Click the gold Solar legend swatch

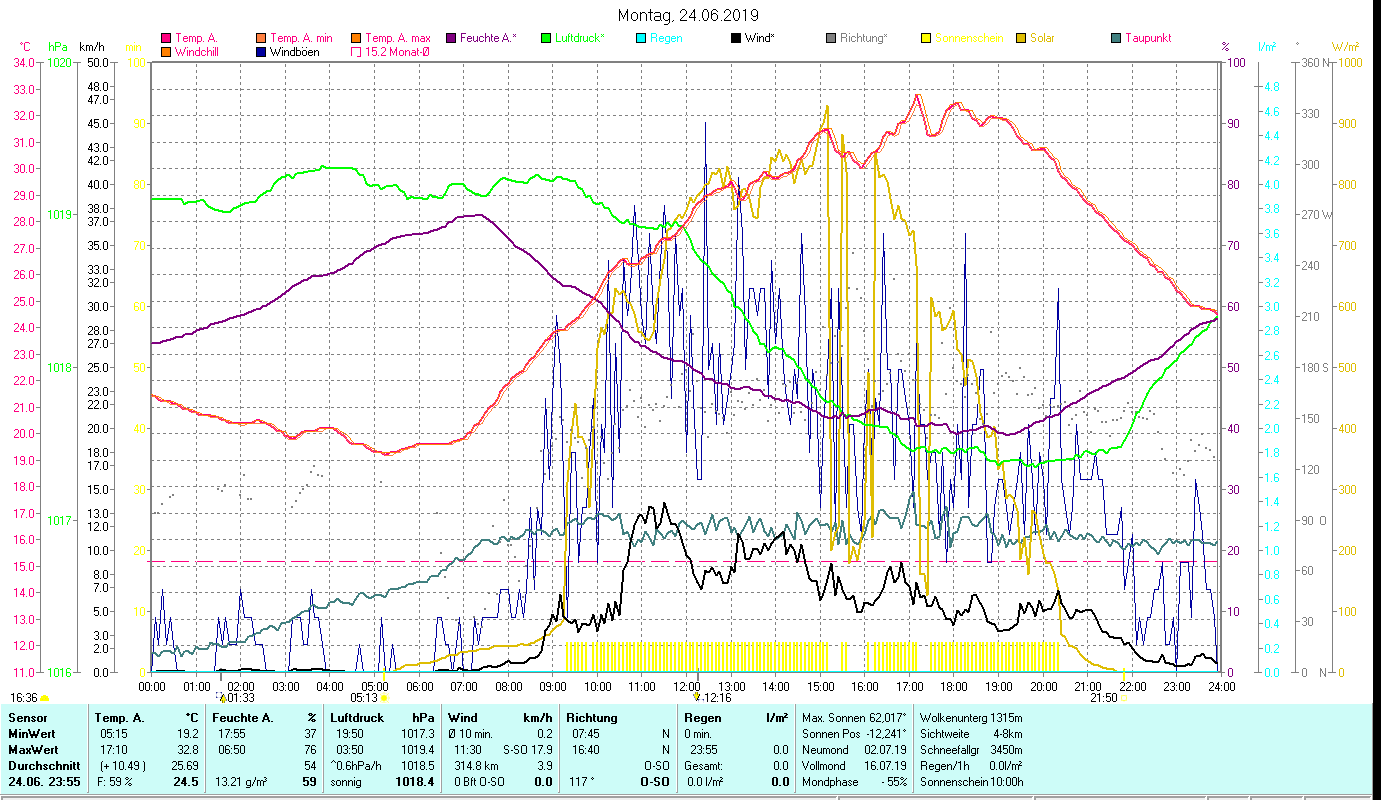tap(1021, 38)
